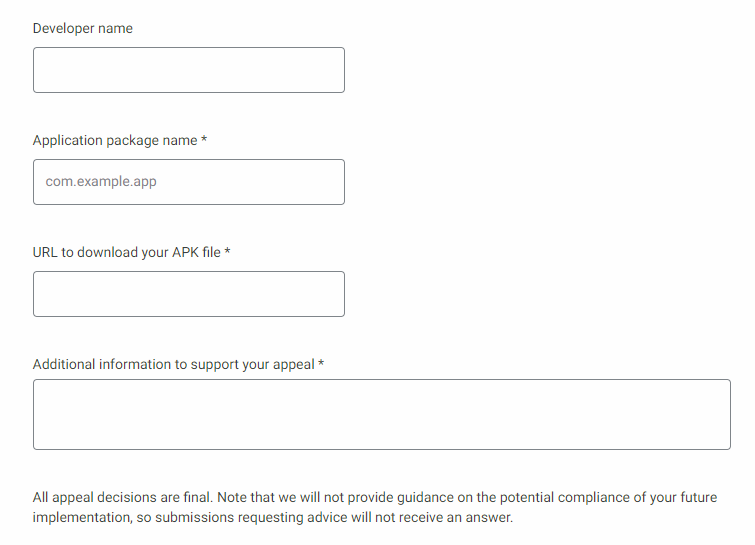Click the com.example.app placeholder text

click(101, 182)
